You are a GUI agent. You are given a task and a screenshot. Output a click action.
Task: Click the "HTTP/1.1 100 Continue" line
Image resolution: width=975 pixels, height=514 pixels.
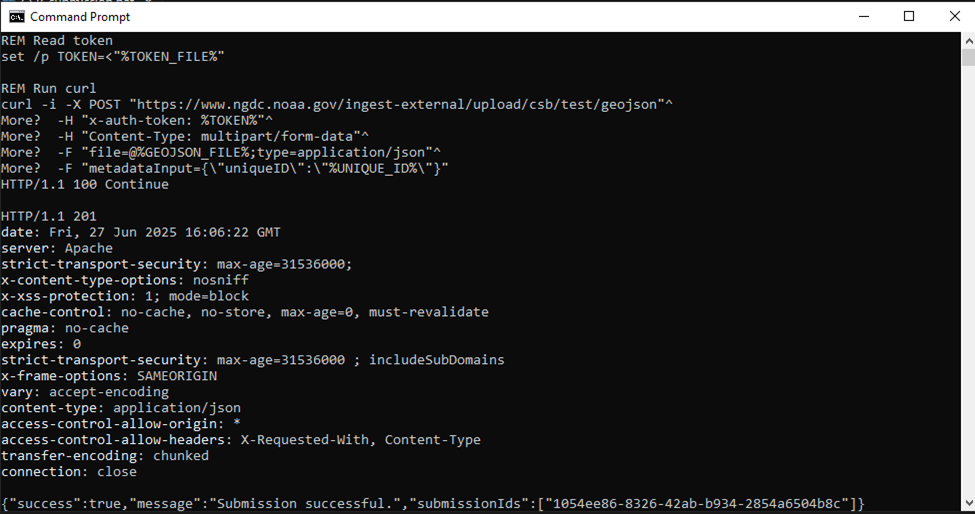[85, 184]
